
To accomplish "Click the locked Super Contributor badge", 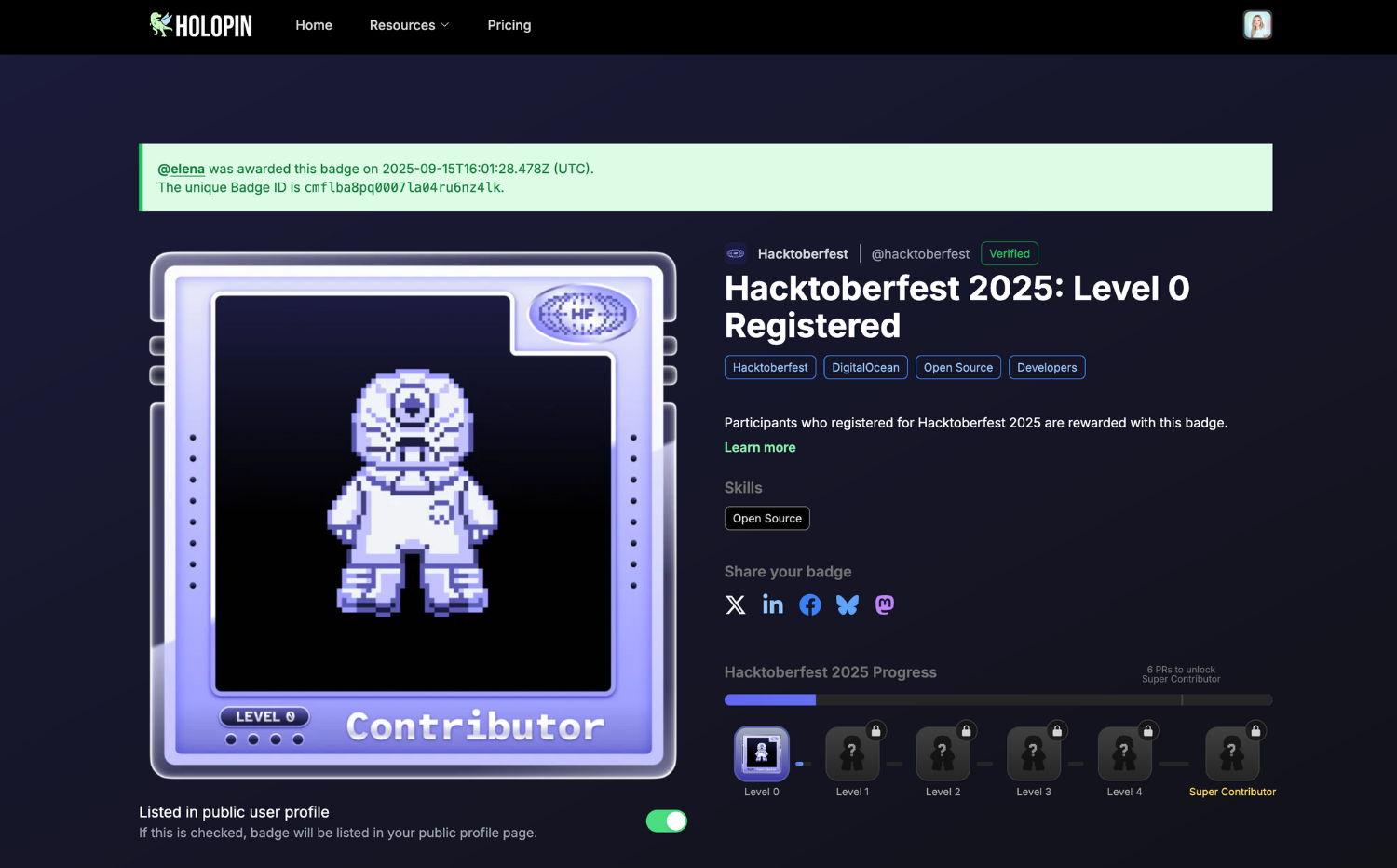I will (x=1231, y=754).
